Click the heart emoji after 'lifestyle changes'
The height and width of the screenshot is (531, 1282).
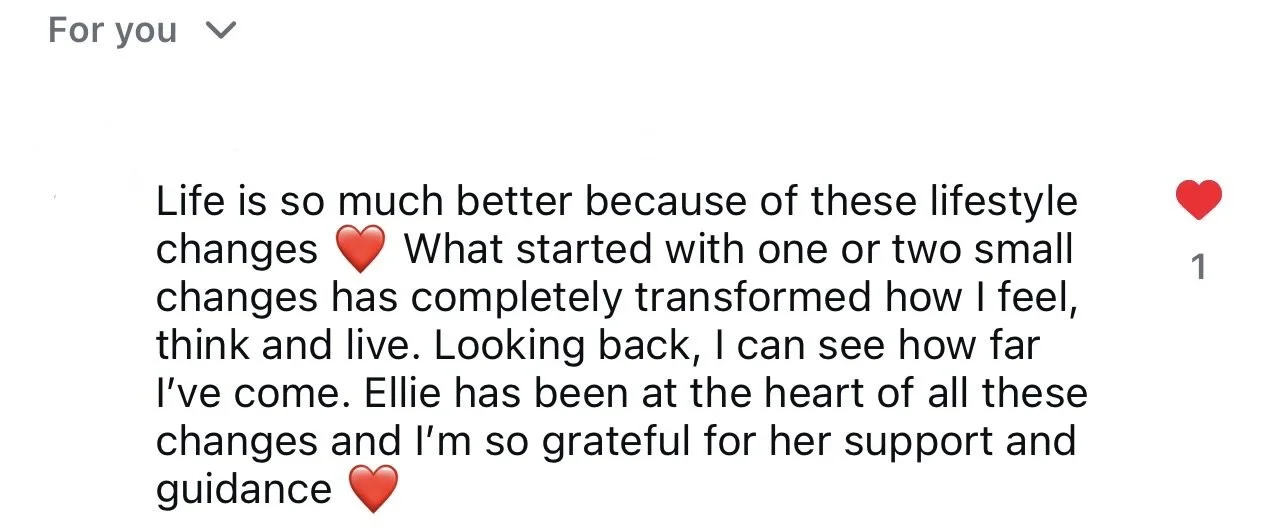[x=360, y=251]
